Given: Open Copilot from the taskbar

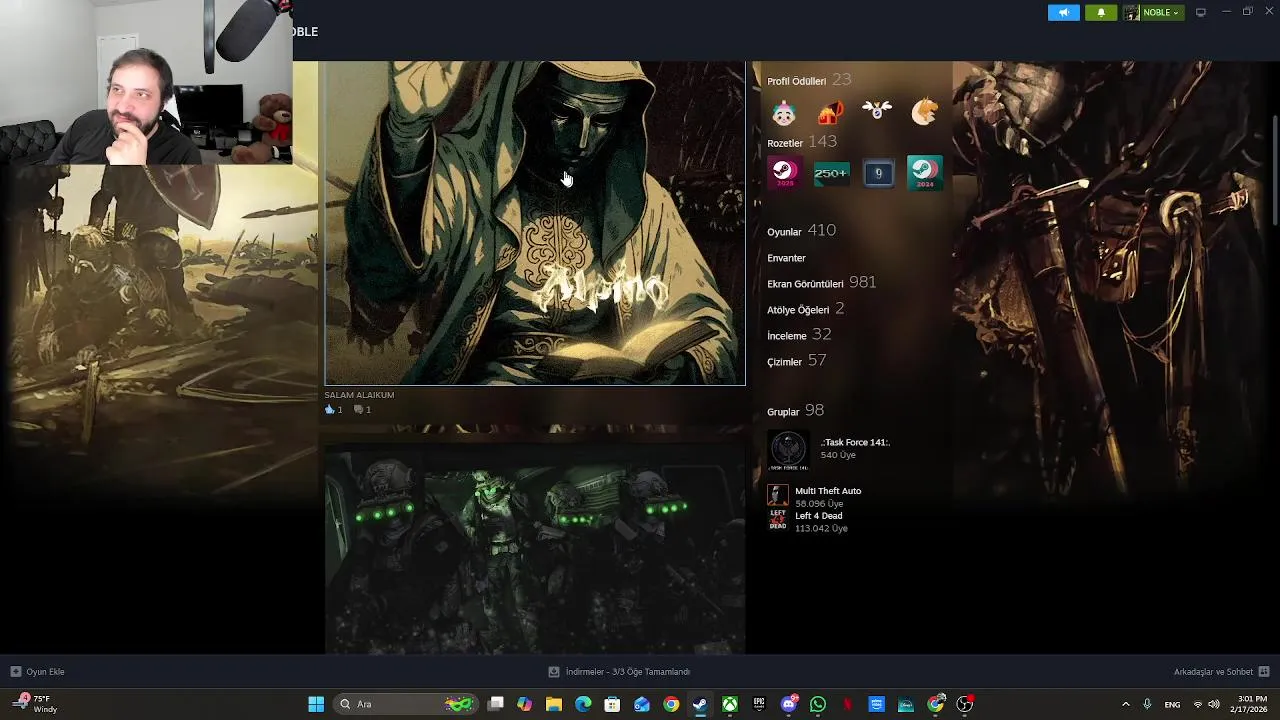Looking at the screenshot, I should [x=524, y=704].
